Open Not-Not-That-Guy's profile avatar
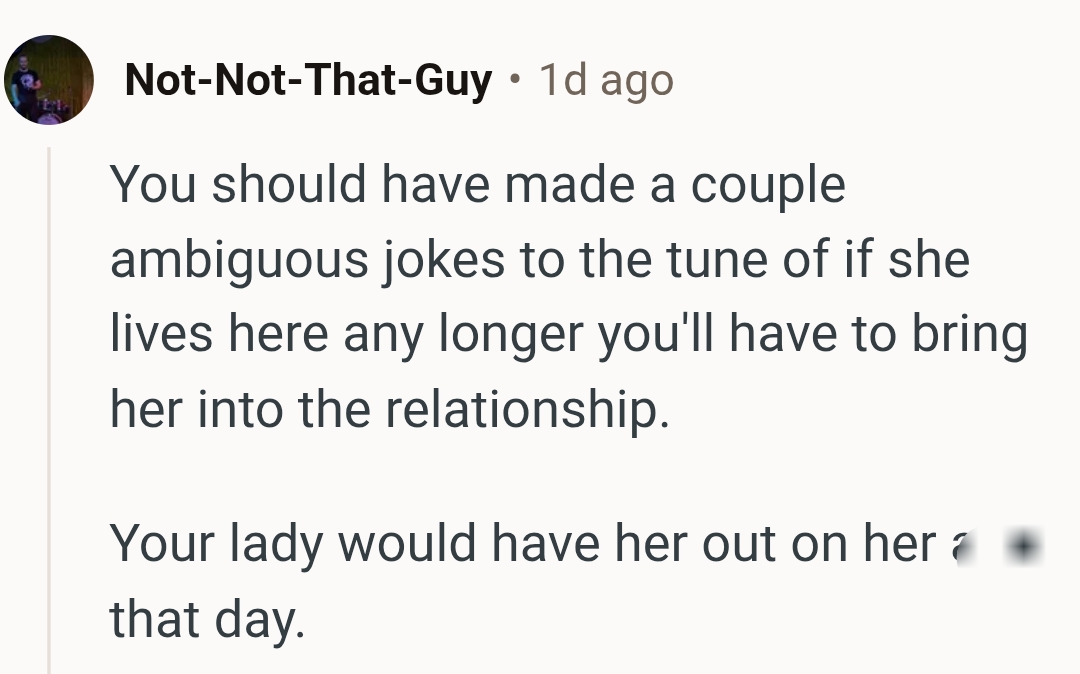Screen dimensions: 1080x674 [x=50, y=80]
